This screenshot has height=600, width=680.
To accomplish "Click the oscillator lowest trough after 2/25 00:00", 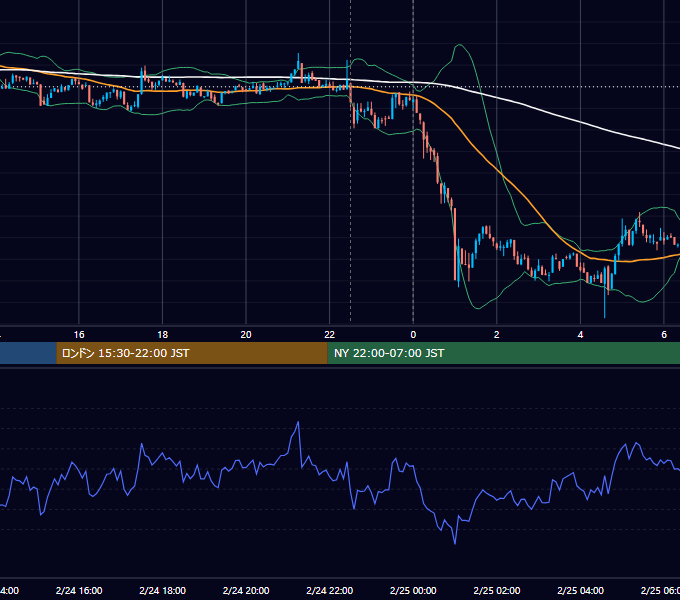I will [x=455, y=543].
